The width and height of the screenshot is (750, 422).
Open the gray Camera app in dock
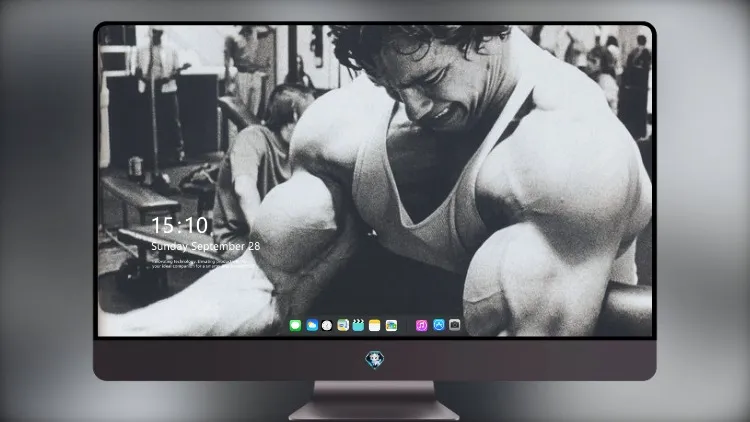click(454, 325)
